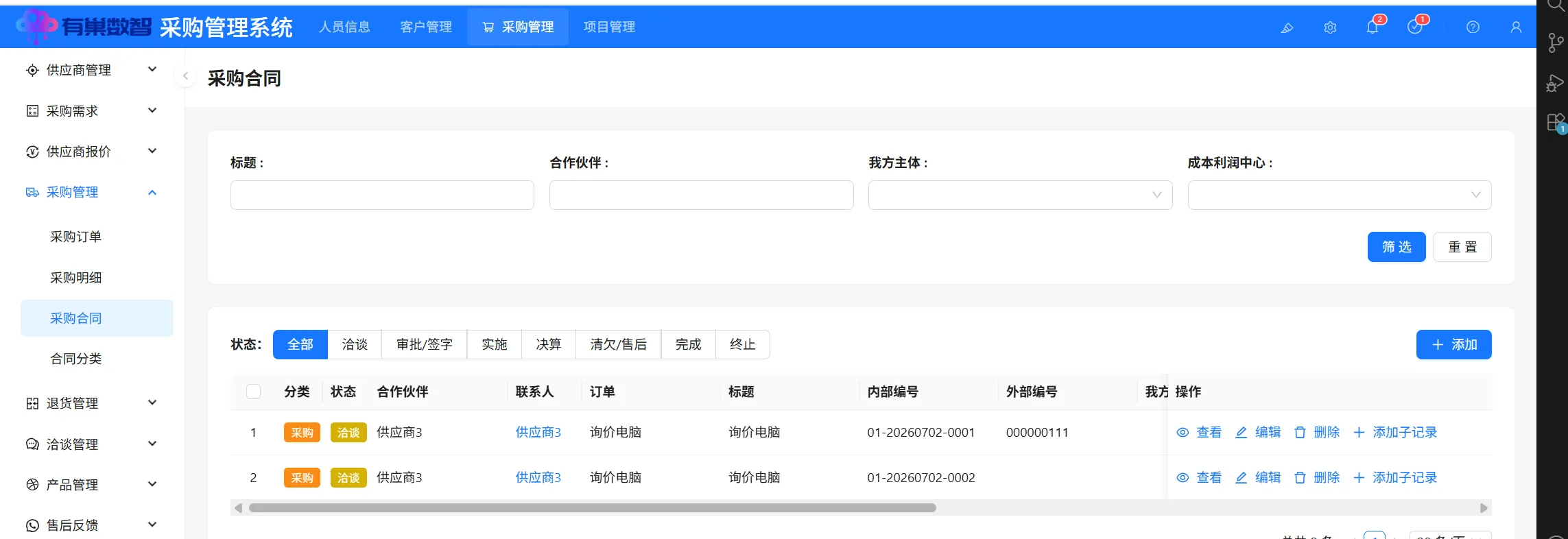Select the 实施 status filter
Viewport: 1568px width, 539px height.
pos(495,344)
